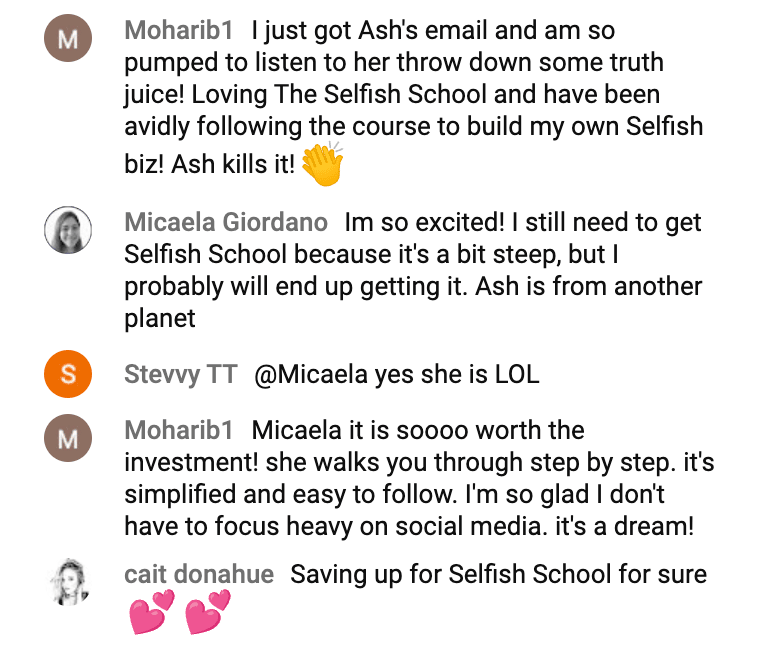Click Moharib1 name above 'worth the investment'
The image size is (766, 648).
(178, 430)
